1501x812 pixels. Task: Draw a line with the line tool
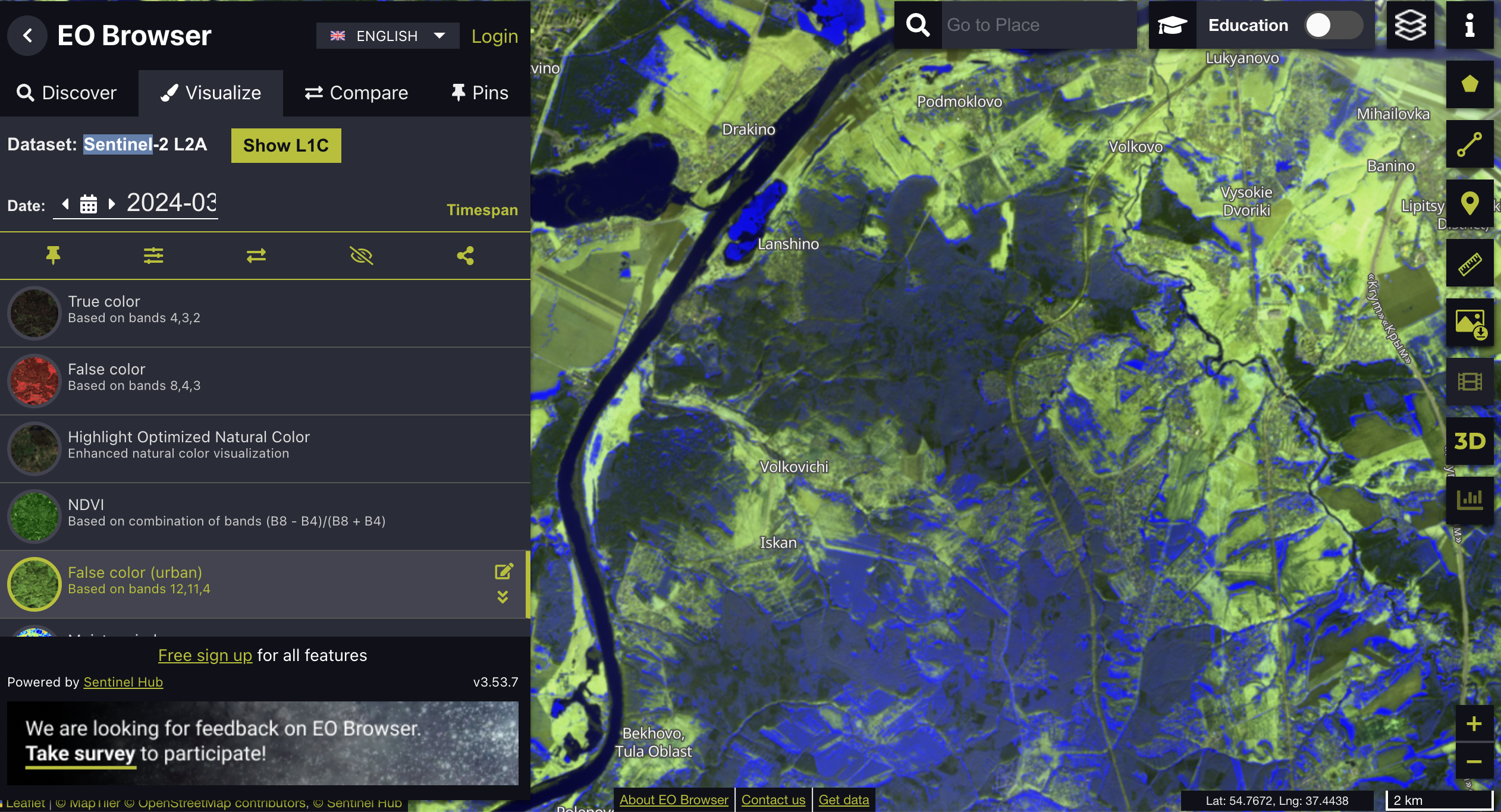[1469, 144]
